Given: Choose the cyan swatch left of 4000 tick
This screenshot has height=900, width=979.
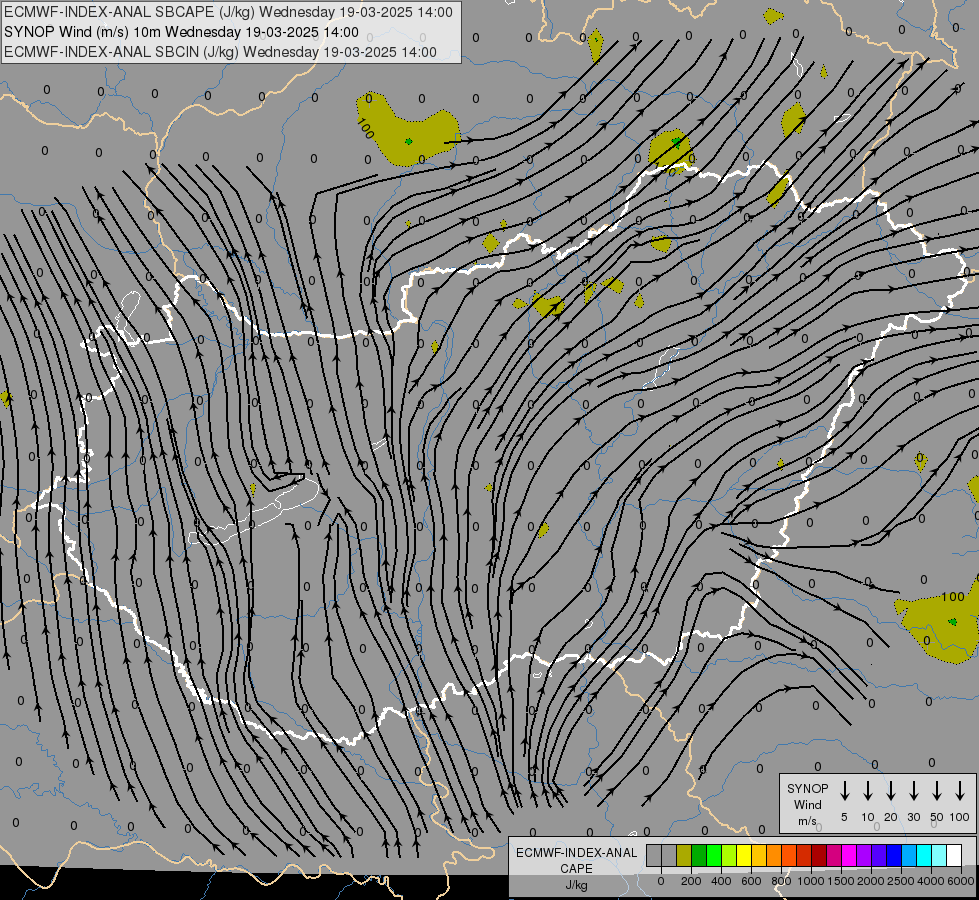Looking at the screenshot, I should 923,856.
